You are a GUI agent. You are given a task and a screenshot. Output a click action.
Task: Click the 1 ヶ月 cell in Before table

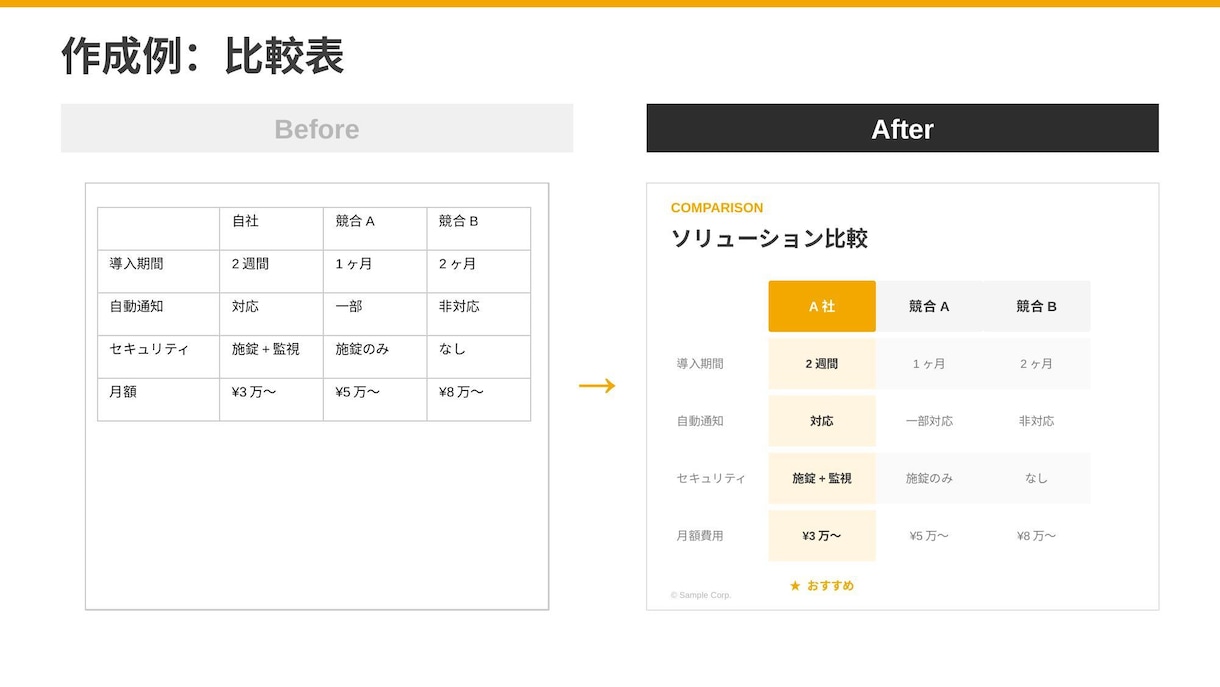375,272
